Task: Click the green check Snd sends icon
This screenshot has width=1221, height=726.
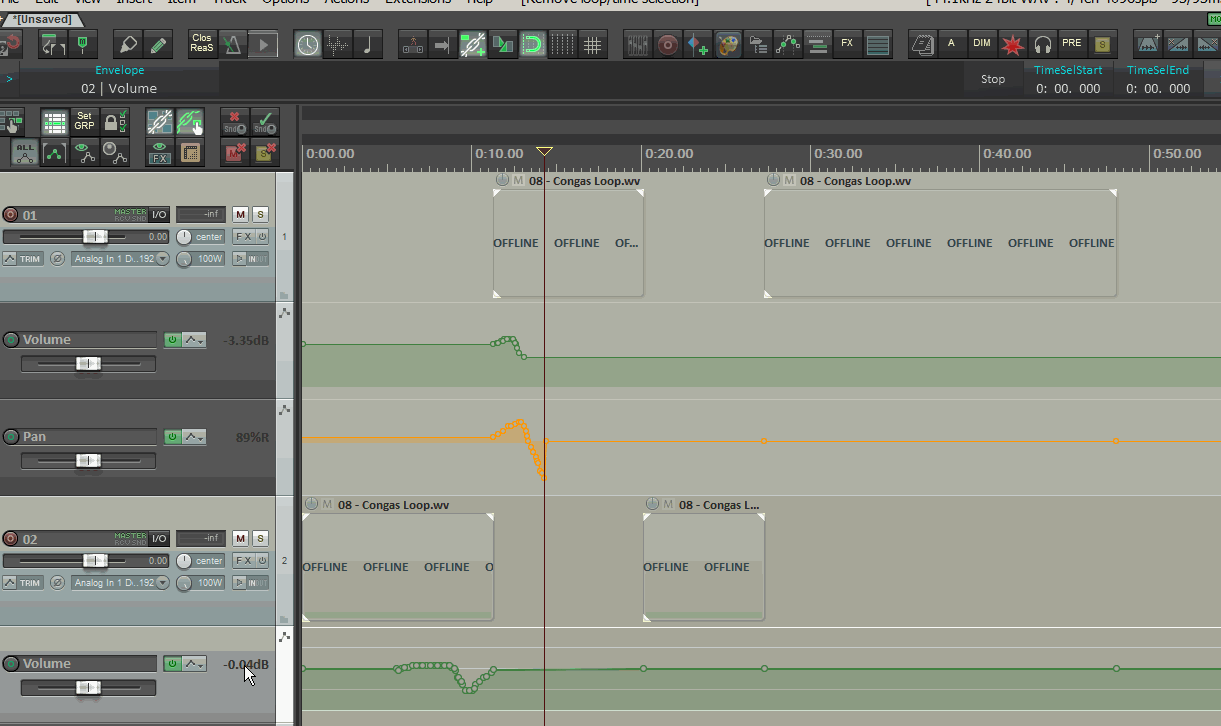Action: (265, 122)
